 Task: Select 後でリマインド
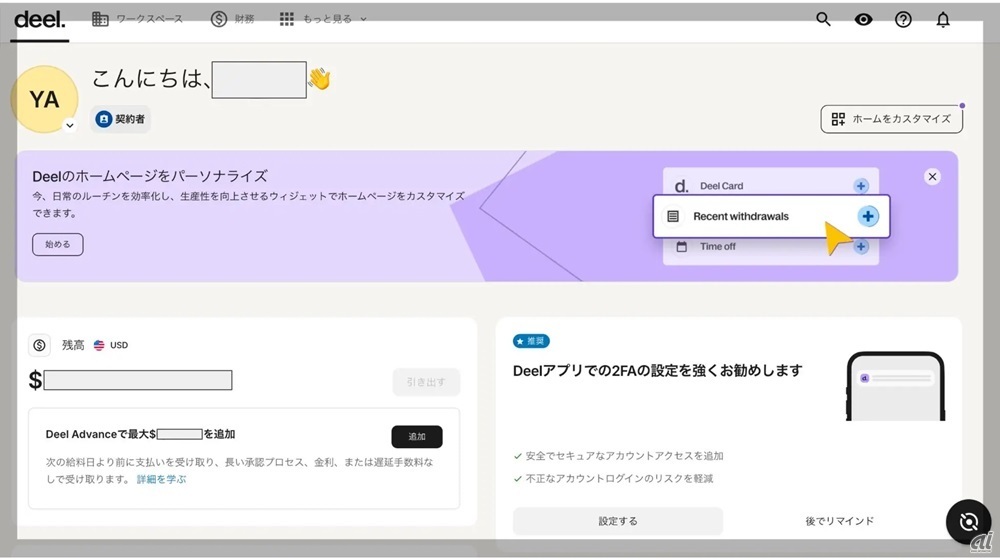pos(839,521)
